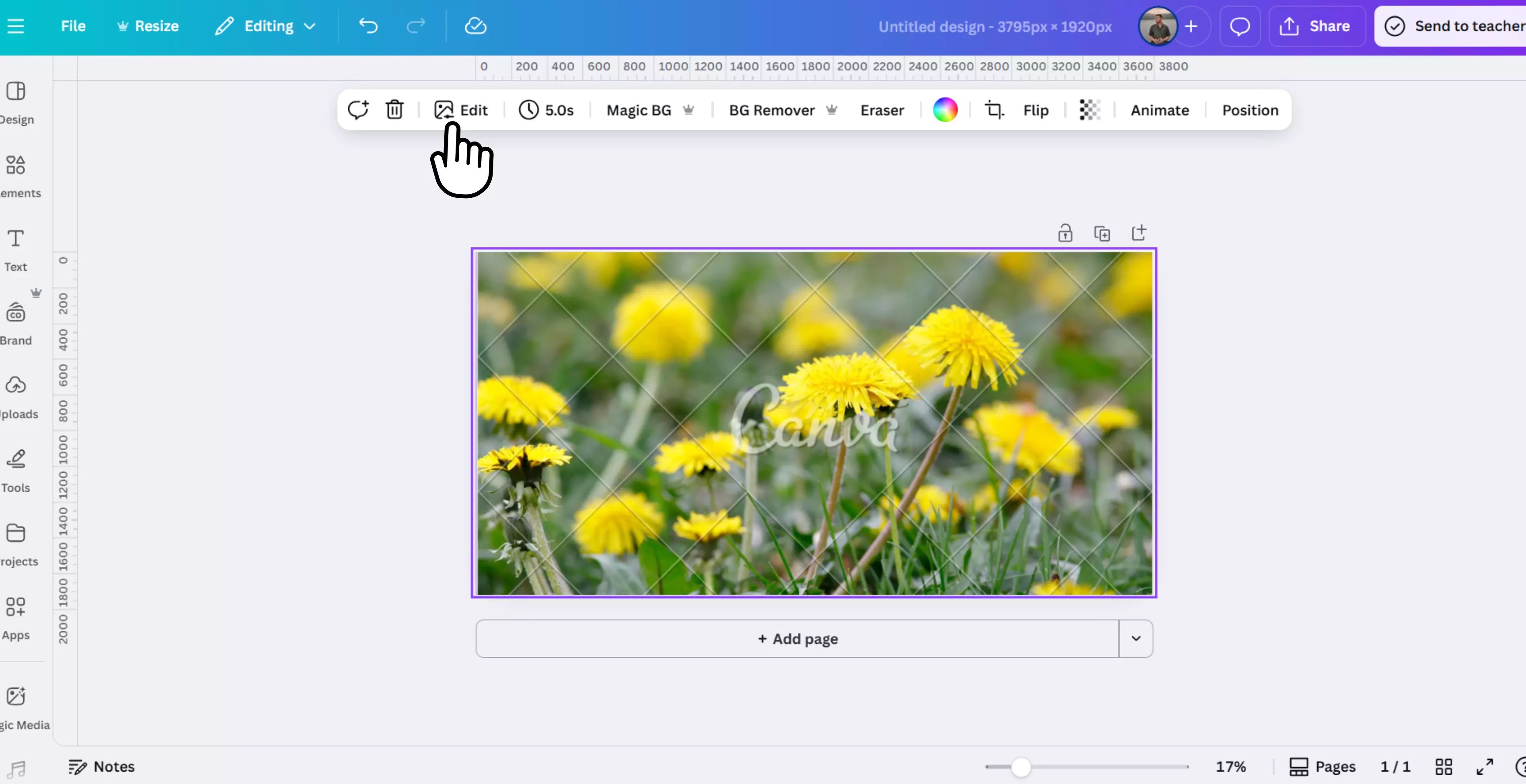Open the transparency checkerboard icon
This screenshot has width=1526, height=784.
tap(1089, 110)
